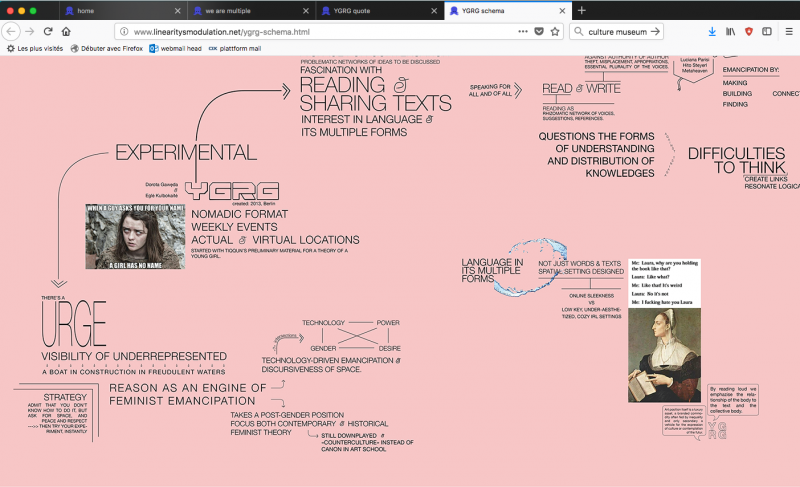
Task: Open the Library icon
Action: coord(731,32)
